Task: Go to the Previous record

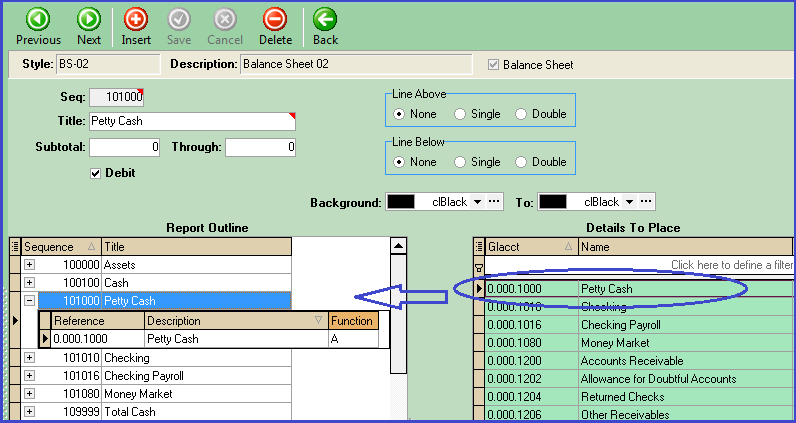Action: (x=39, y=27)
